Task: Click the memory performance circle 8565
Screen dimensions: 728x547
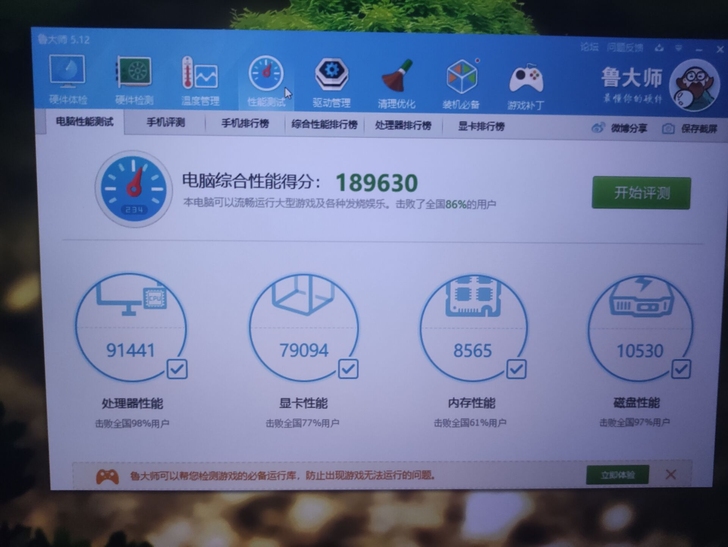Action: (x=473, y=328)
